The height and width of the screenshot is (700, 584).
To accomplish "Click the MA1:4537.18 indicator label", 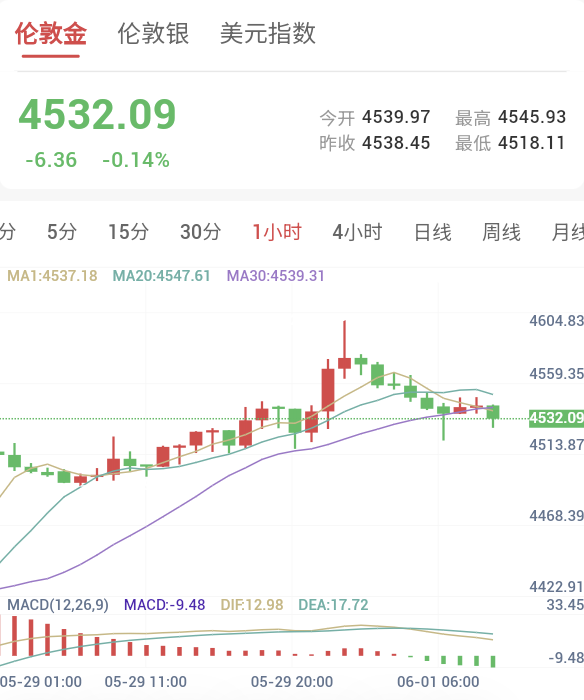I will pos(52,276).
